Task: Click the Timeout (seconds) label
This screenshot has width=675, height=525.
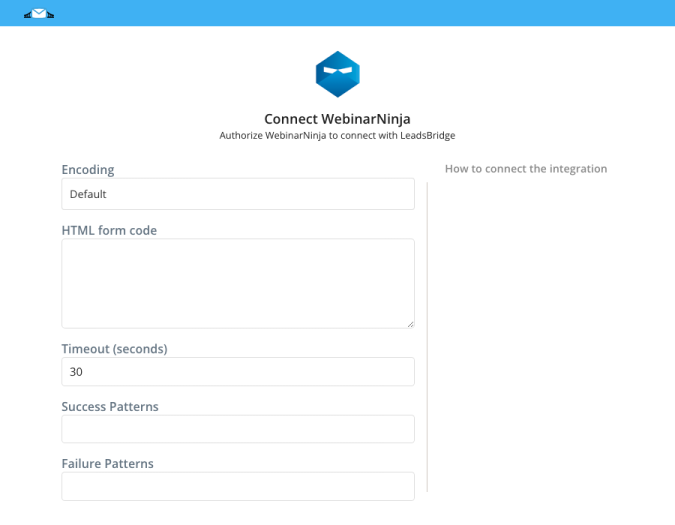Action: (x=115, y=349)
